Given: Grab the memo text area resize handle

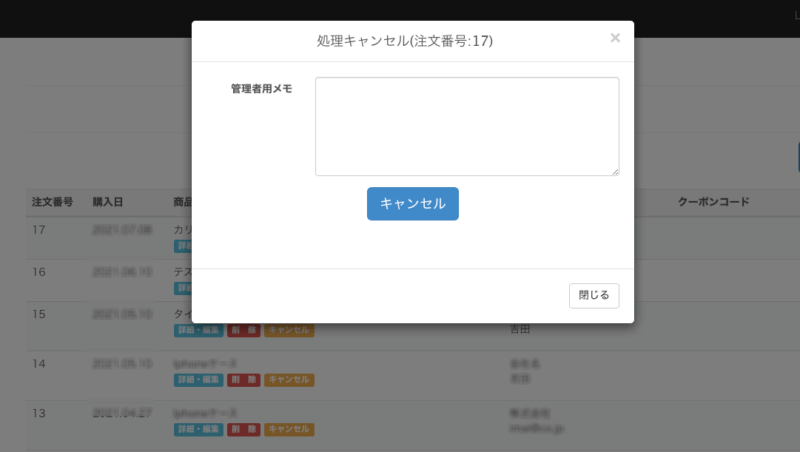Looking at the screenshot, I should click(x=614, y=171).
